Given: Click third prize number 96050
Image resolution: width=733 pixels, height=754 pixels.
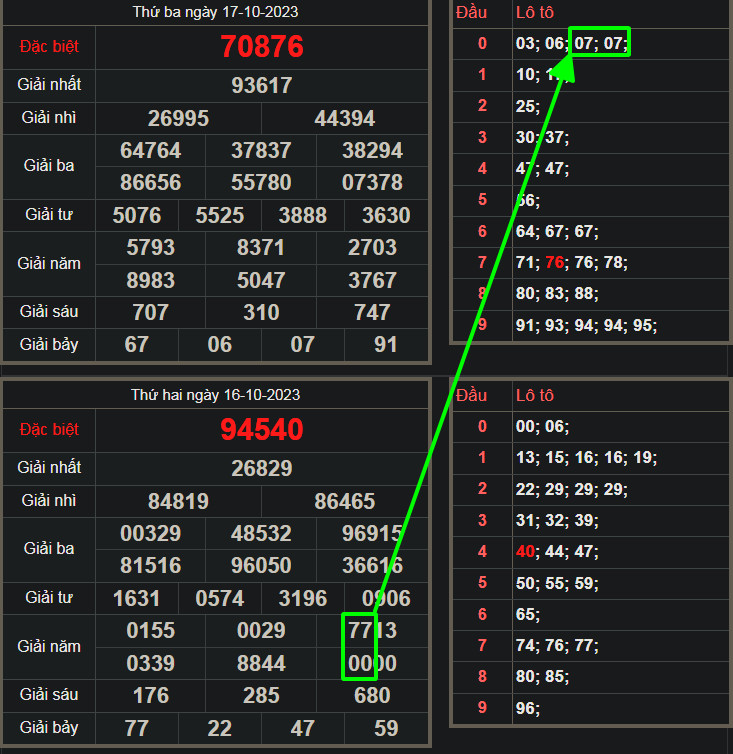Looking at the screenshot, I should pyautogui.click(x=261, y=566).
